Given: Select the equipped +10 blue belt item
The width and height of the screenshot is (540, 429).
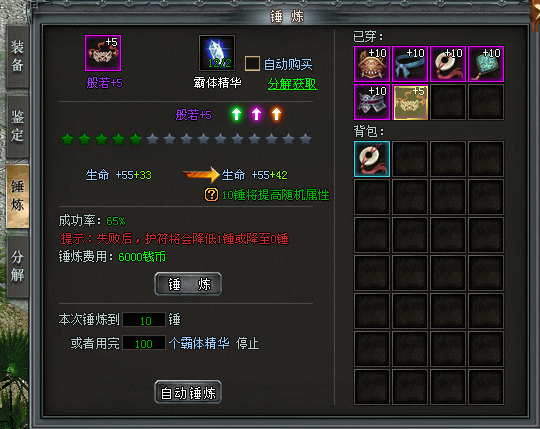Looking at the screenshot, I should tap(410, 64).
